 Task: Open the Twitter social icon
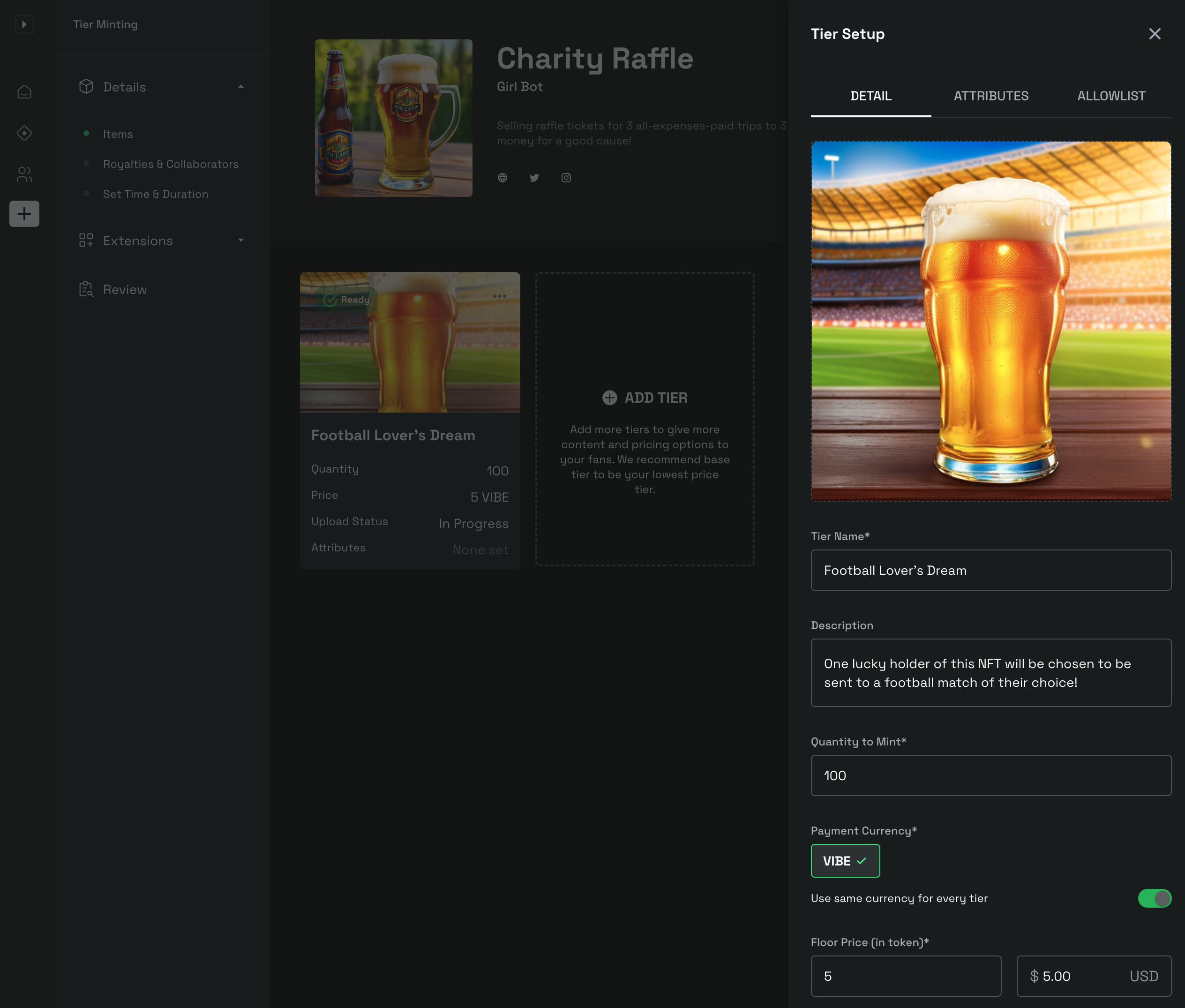tap(534, 178)
